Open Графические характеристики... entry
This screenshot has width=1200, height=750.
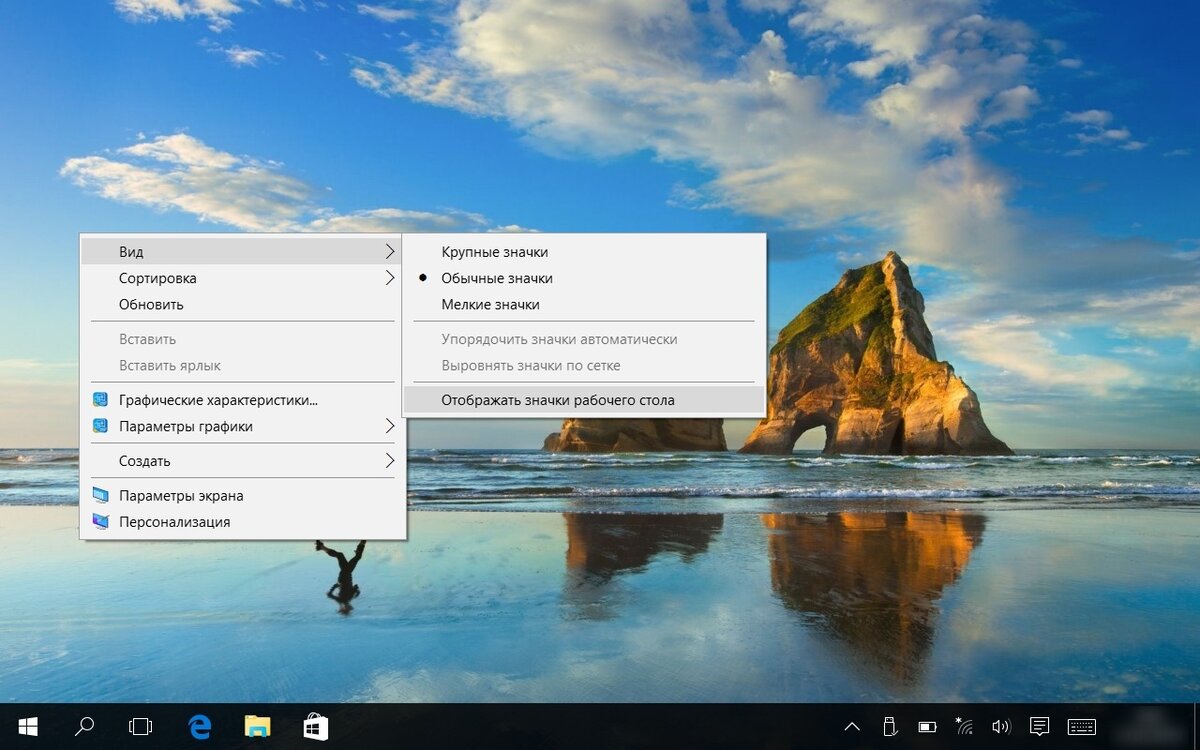coord(242,400)
